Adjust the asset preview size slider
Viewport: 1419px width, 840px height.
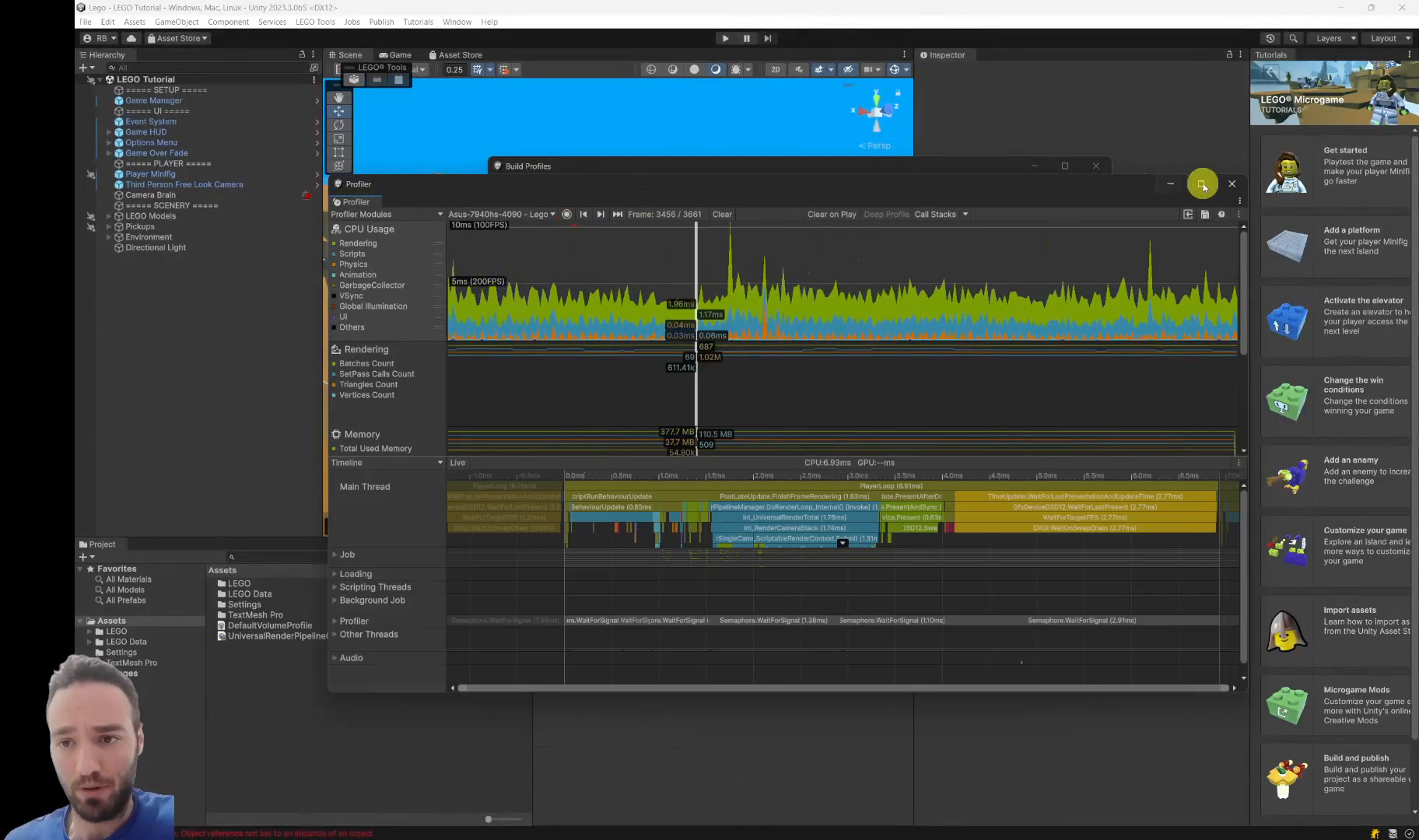tap(488, 818)
